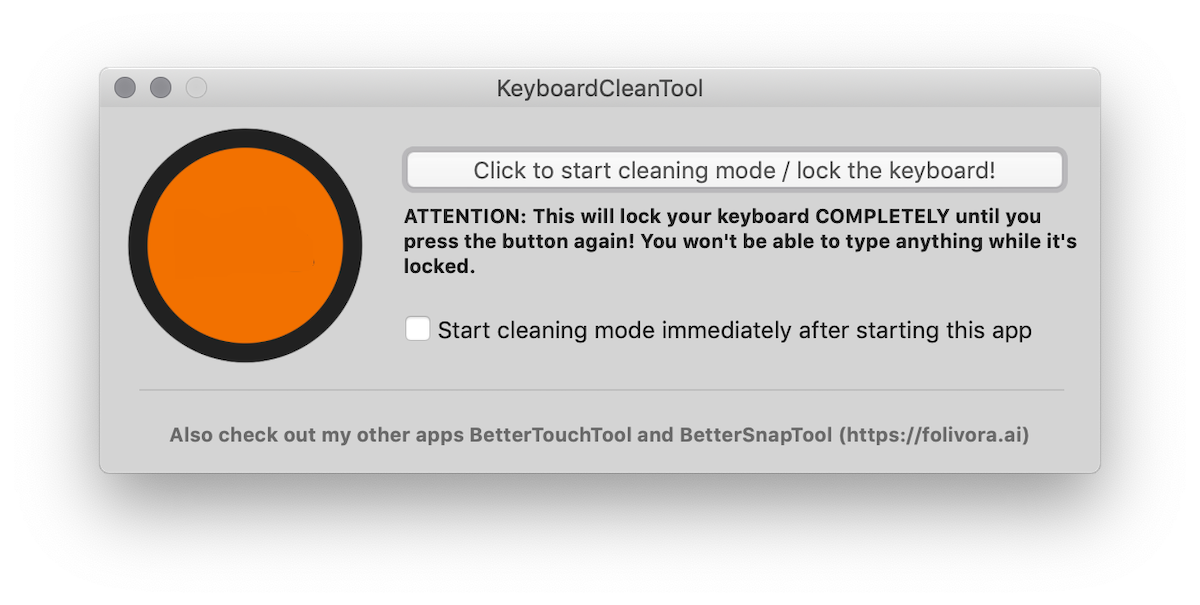Click the orange keyboard status circle
Viewport: 1200px width, 605px height.
click(245, 245)
